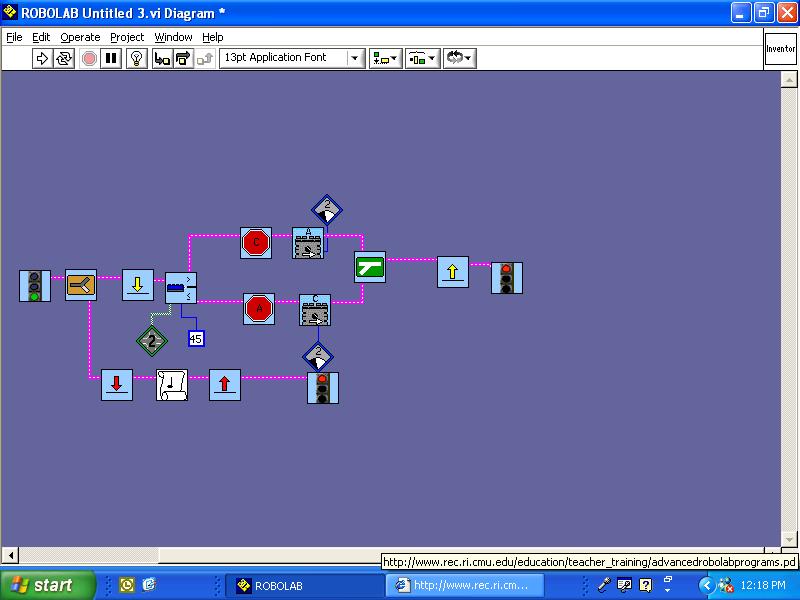Click the second quick launch icon
This screenshot has height=600, width=800.
click(149, 585)
